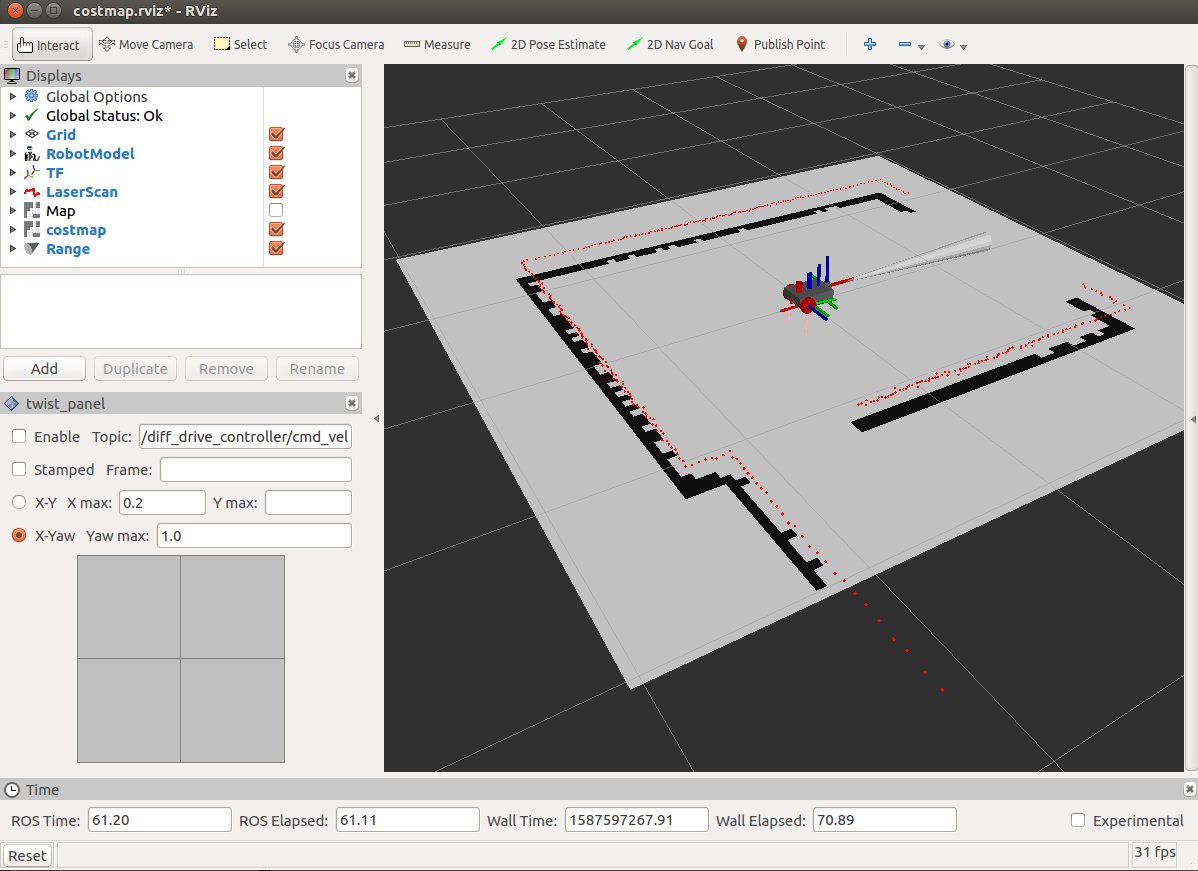Uncheck the RobotModel display checkbox
The height and width of the screenshot is (871, 1198).
click(x=277, y=154)
